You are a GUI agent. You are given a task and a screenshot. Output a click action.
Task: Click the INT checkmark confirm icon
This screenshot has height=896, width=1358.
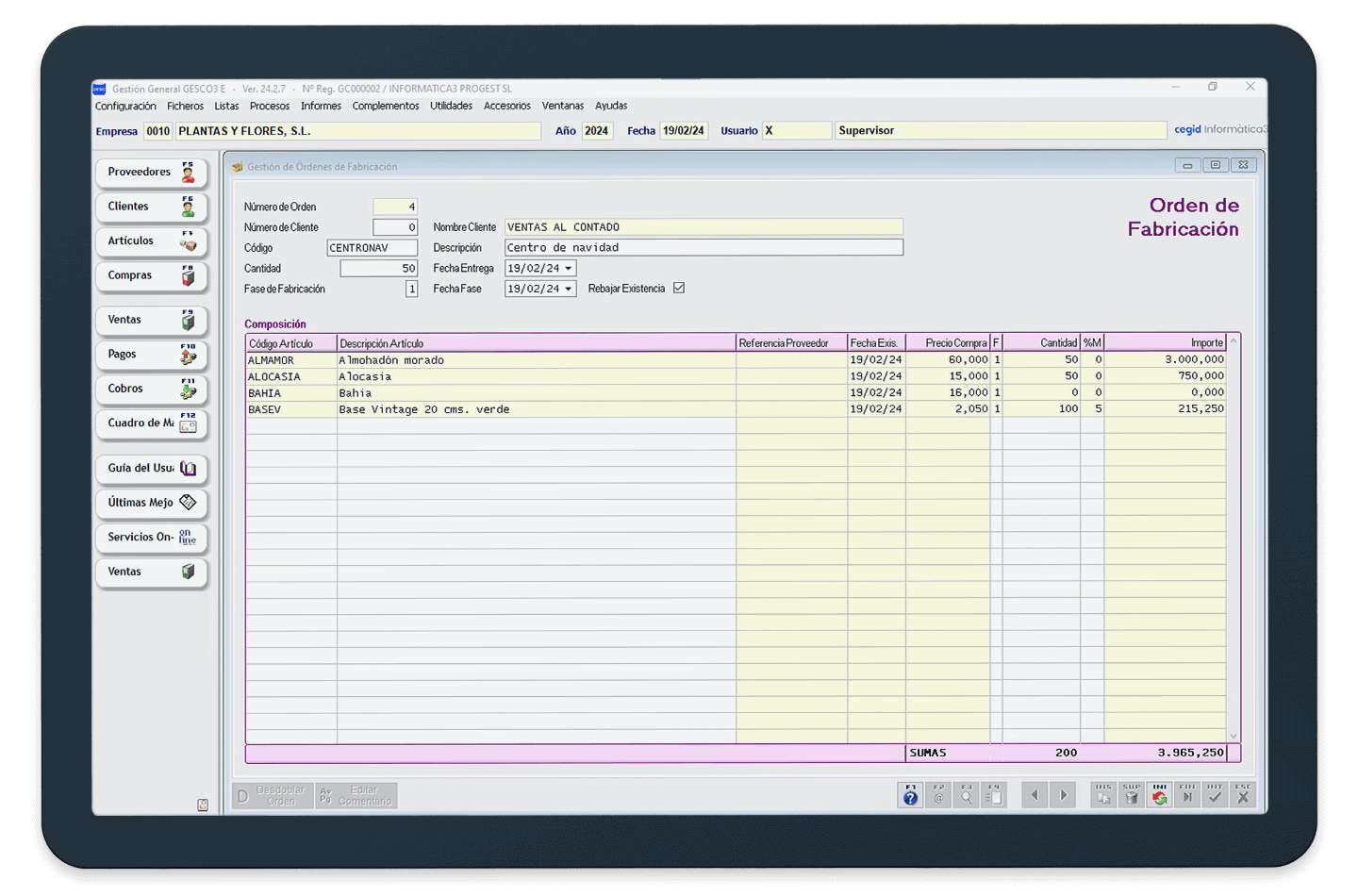click(1215, 795)
